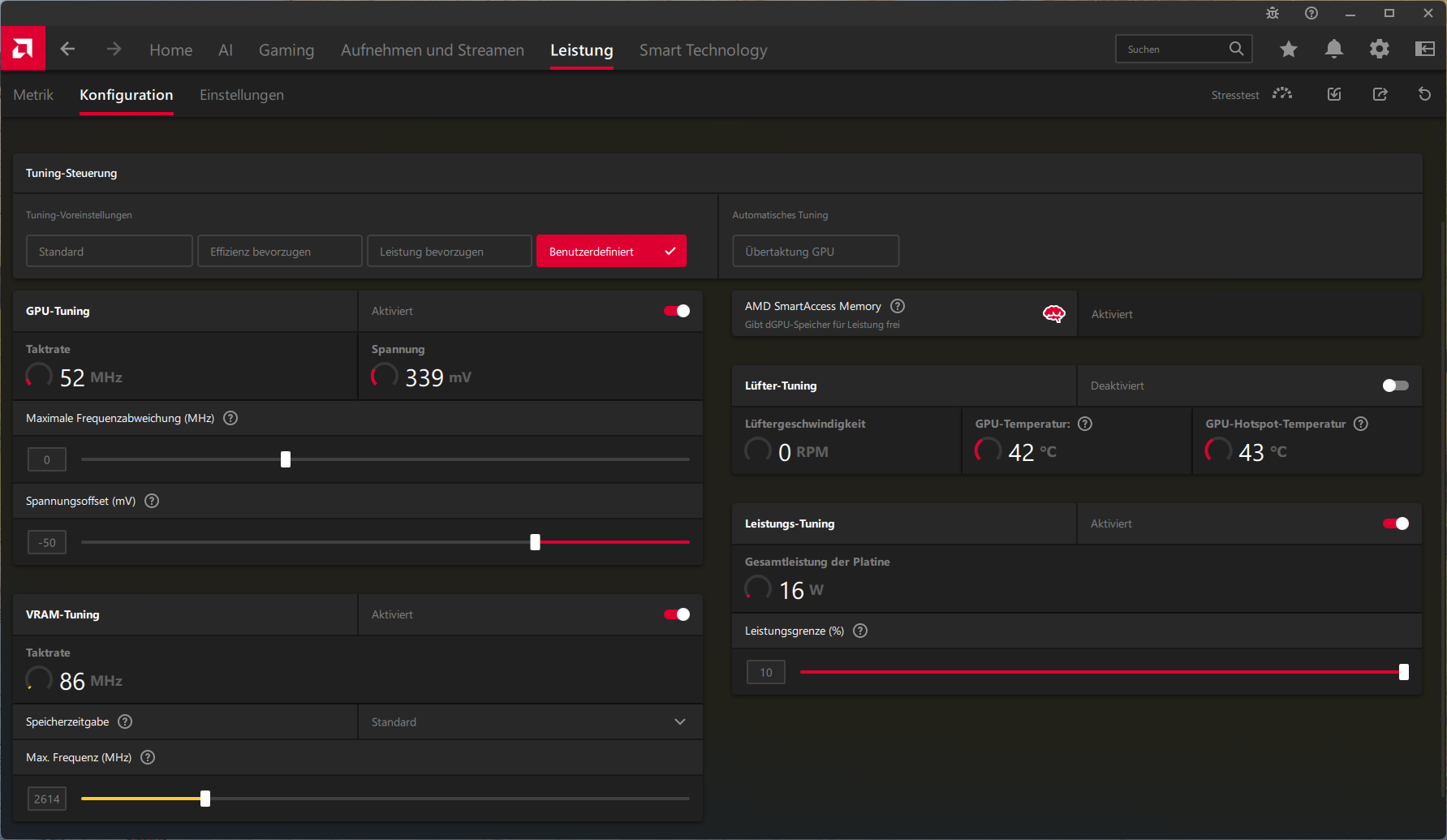This screenshot has width=1447, height=840.
Task: Click Übertaktung GPU automatic tuning
Action: click(816, 251)
